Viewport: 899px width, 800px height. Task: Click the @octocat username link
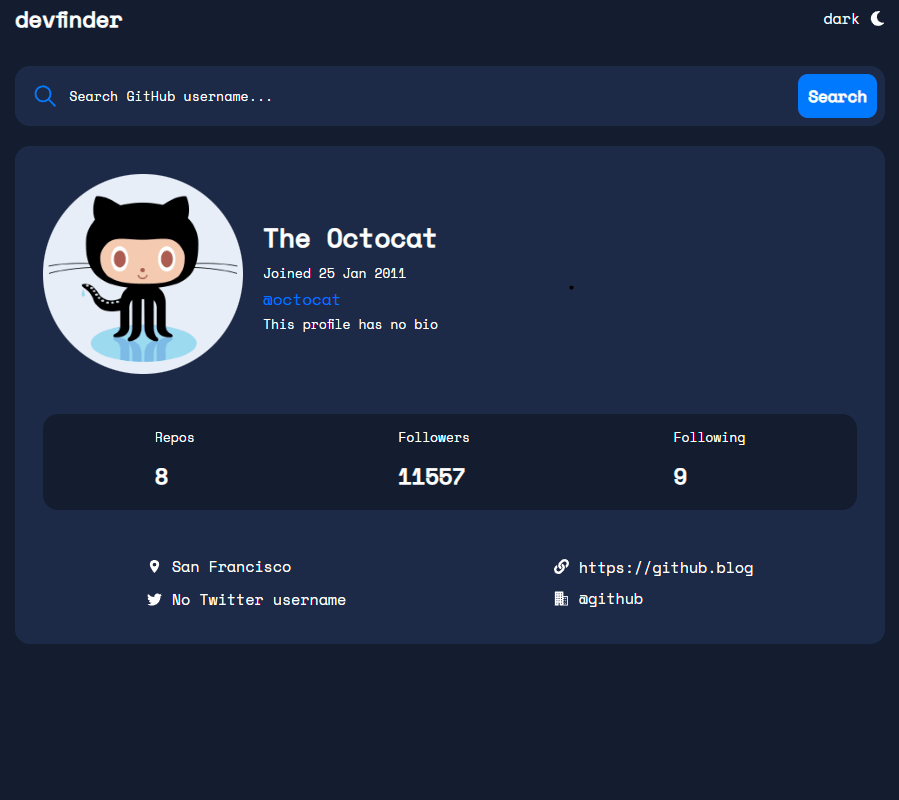[302, 300]
